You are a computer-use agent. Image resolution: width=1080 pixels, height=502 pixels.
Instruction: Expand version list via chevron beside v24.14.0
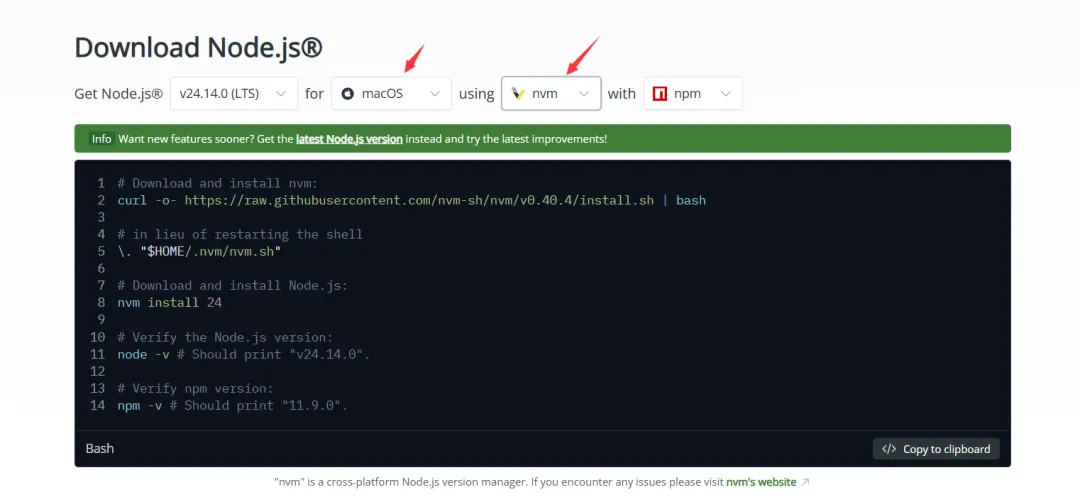[281, 94]
